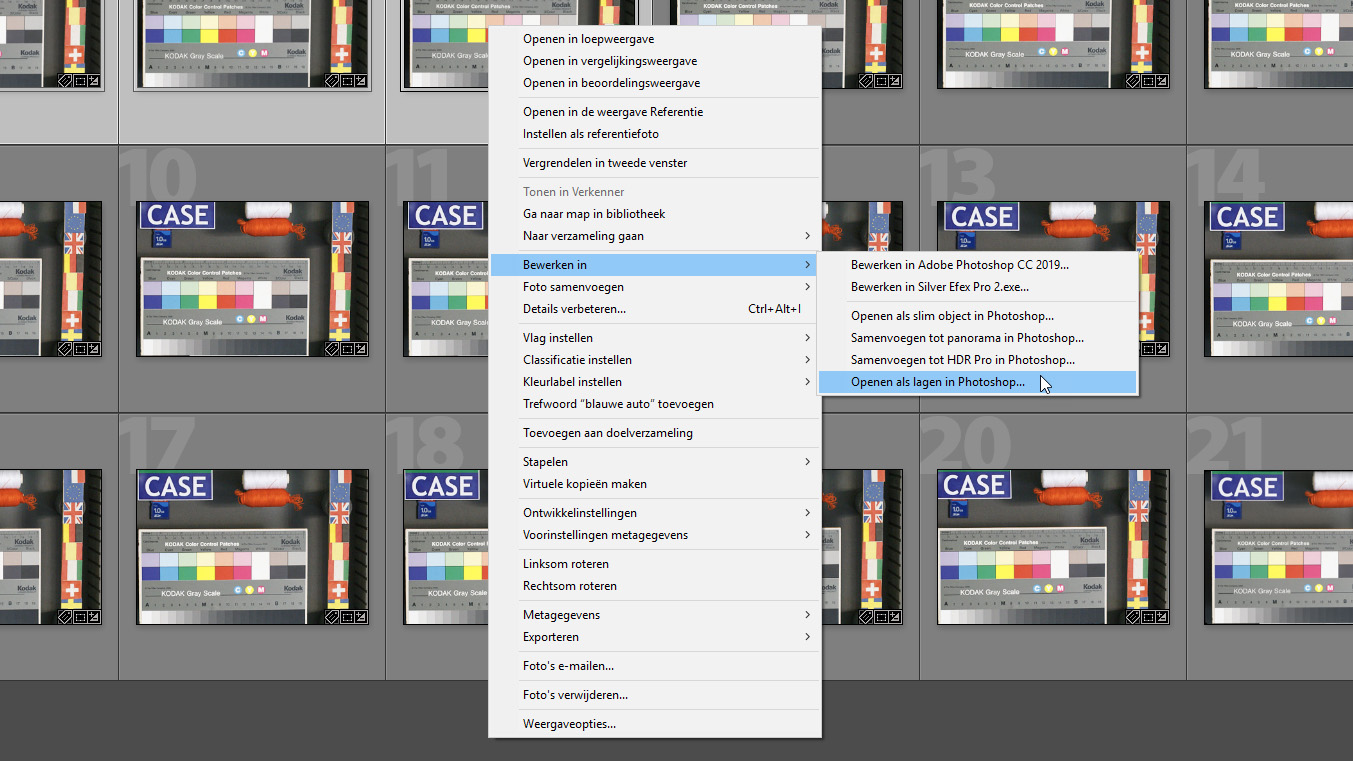Click crop badge on thumbnail directly above photo 13
The width and height of the screenshot is (1353, 761).
pyautogui.click(x=1146, y=81)
